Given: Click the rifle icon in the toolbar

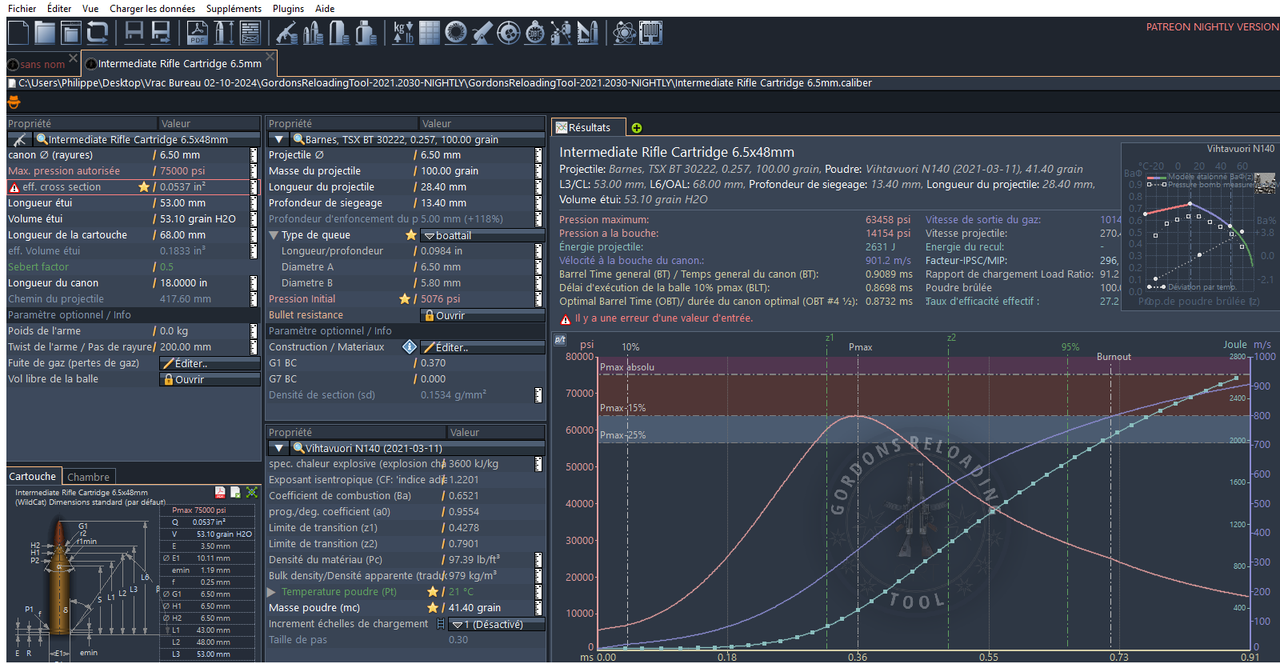Looking at the screenshot, I should point(286,33).
